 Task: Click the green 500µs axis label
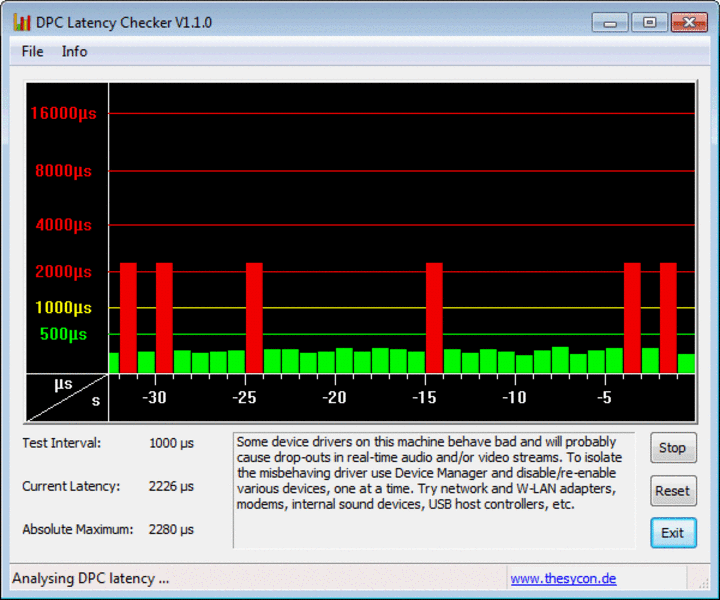[x=63, y=334]
